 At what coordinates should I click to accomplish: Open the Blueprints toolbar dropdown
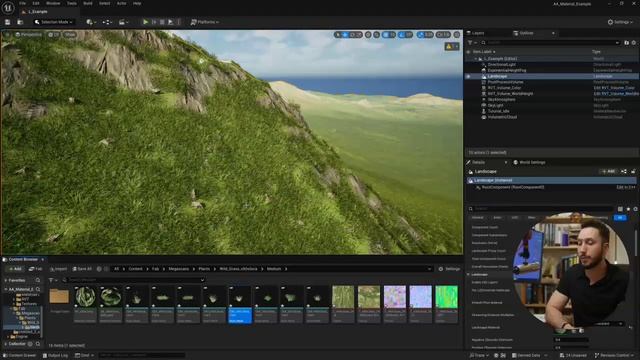click(x=107, y=22)
